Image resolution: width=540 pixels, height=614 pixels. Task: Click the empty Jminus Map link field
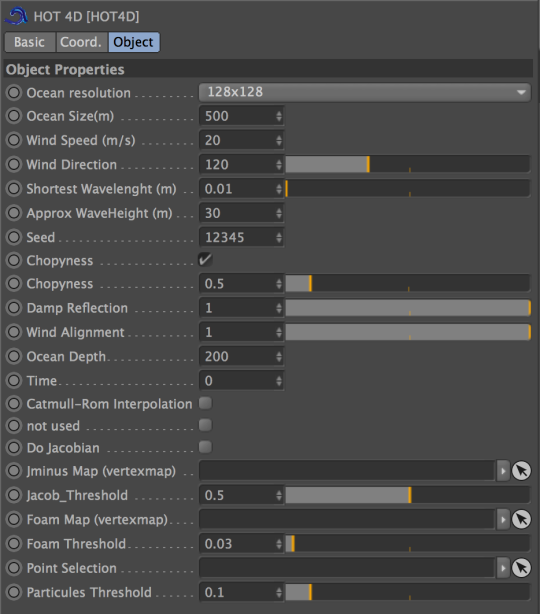tap(347, 471)
